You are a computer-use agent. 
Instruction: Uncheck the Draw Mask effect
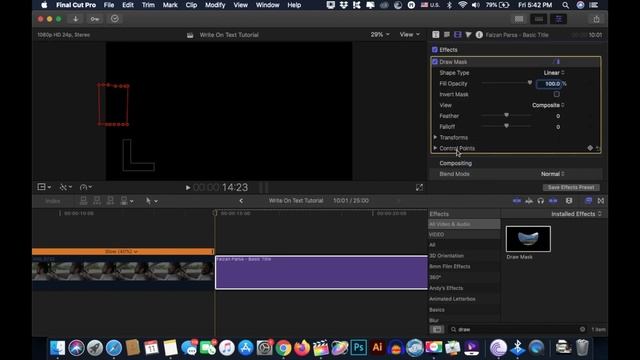tap(435, 62)
